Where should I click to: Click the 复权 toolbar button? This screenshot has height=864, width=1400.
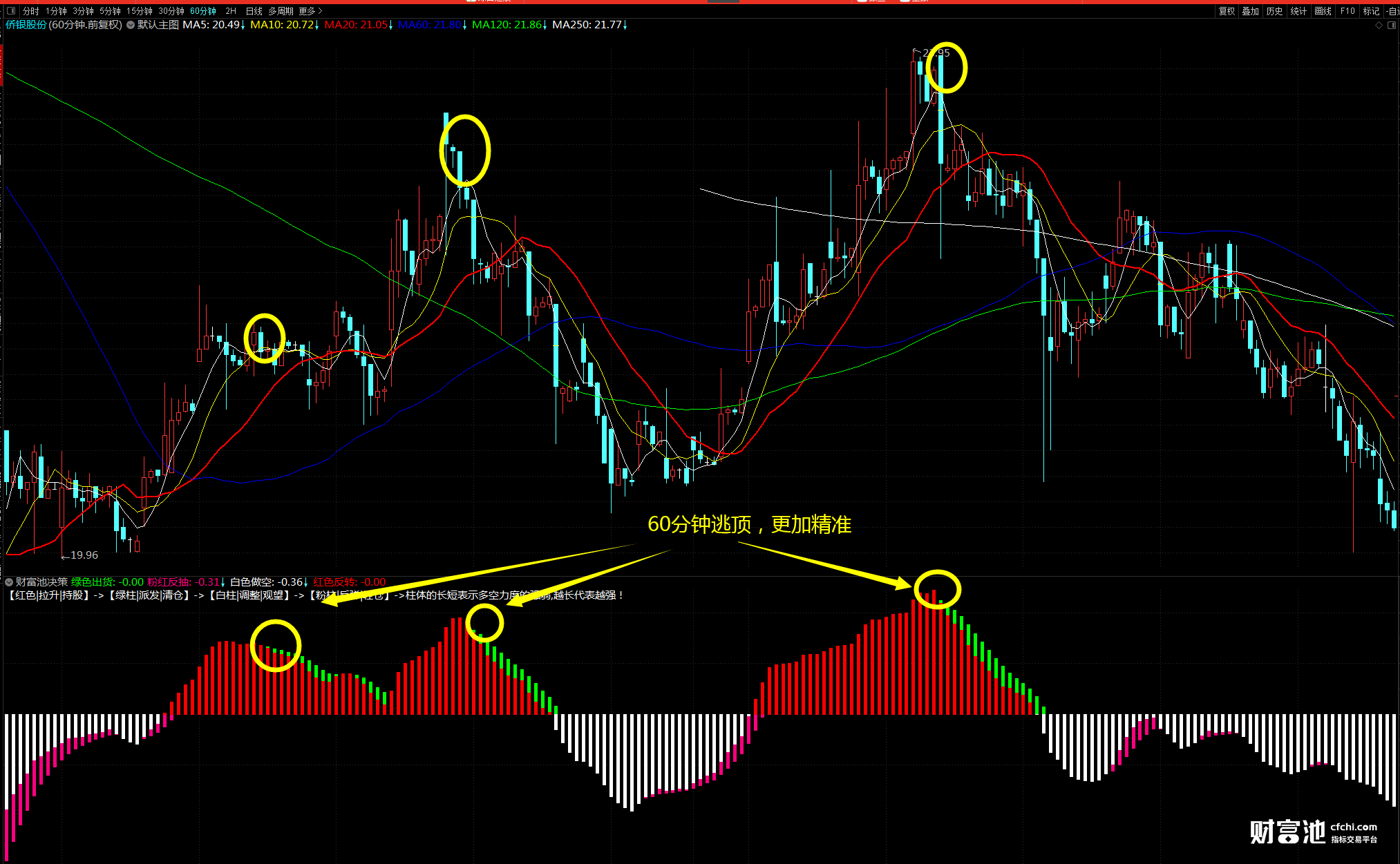click(x=1227, y=11)
